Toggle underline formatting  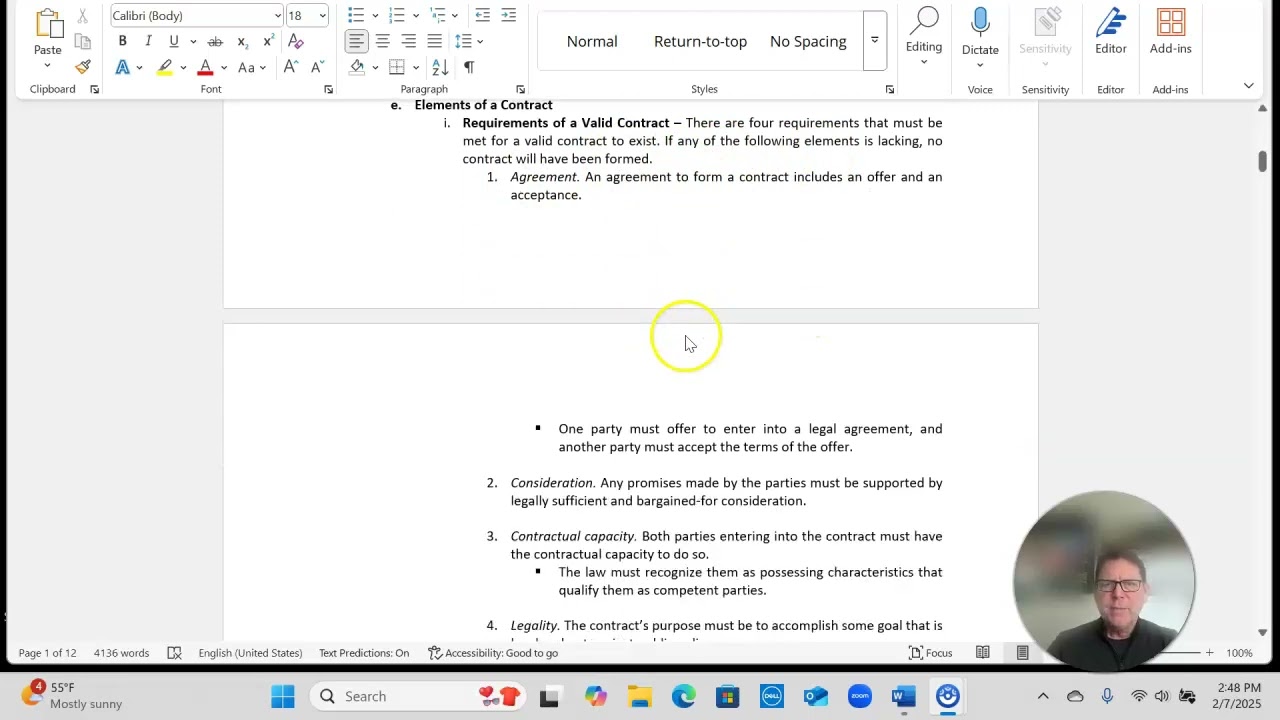174,41
